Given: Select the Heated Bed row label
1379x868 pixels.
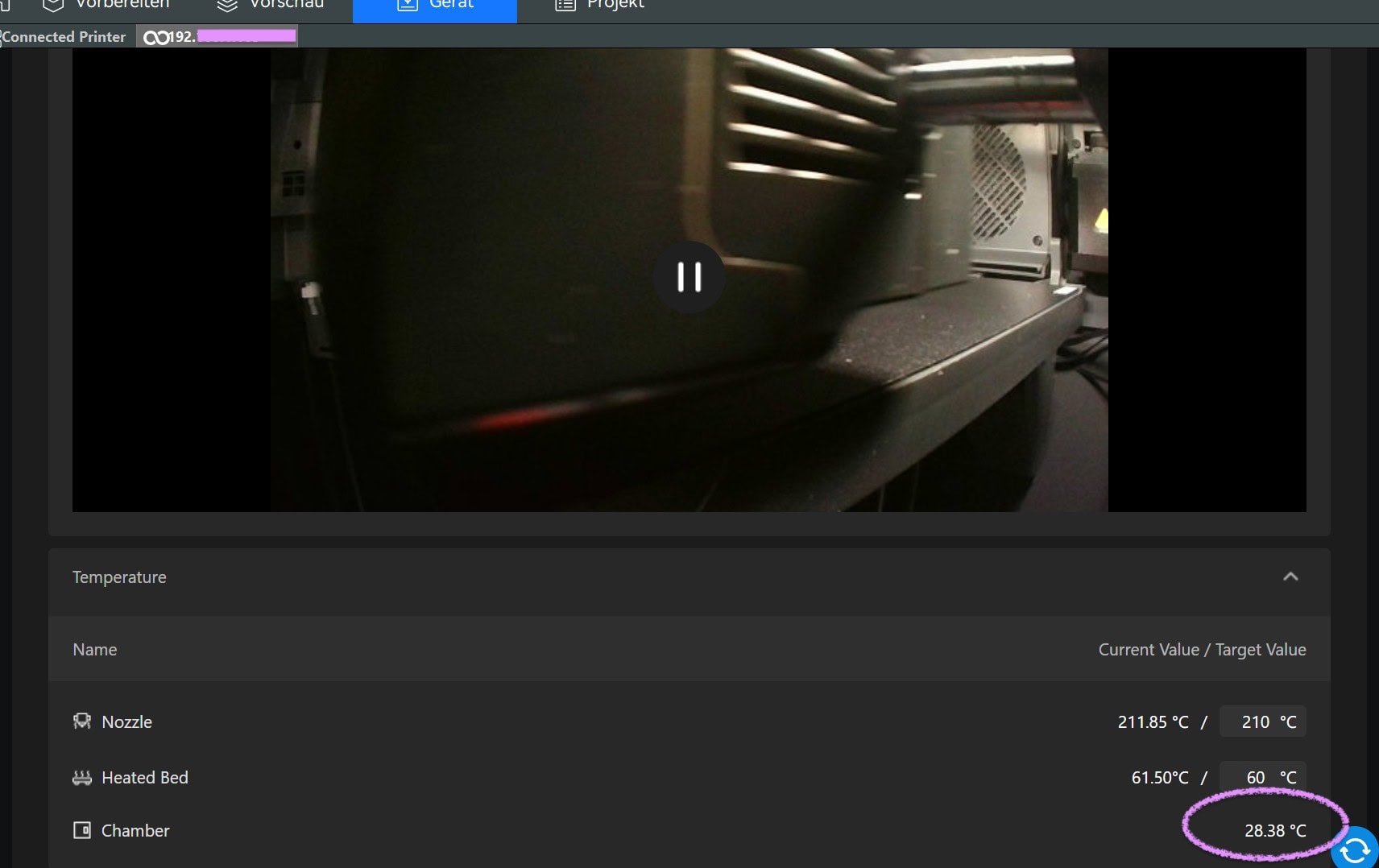Looking at the screenshot, I should tap(145, 778).
